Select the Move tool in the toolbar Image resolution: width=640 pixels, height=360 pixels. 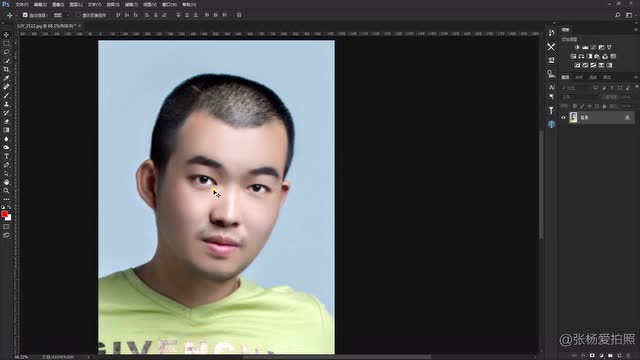[6, 35]
